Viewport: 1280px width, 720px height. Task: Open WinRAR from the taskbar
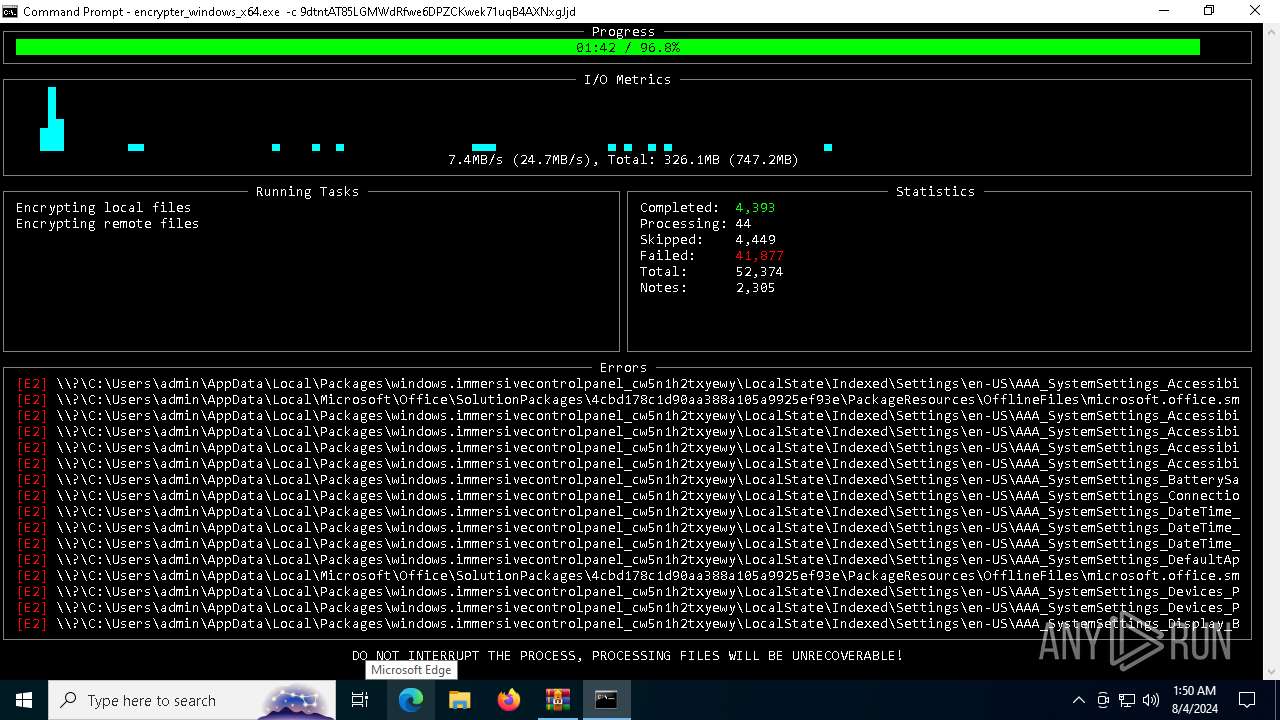pos(557,700)
